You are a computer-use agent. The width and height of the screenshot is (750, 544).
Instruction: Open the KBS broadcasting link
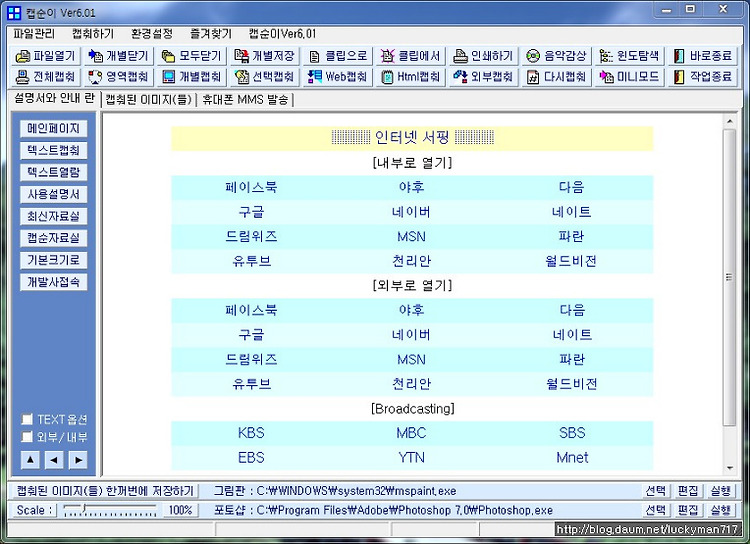point(251,433)
